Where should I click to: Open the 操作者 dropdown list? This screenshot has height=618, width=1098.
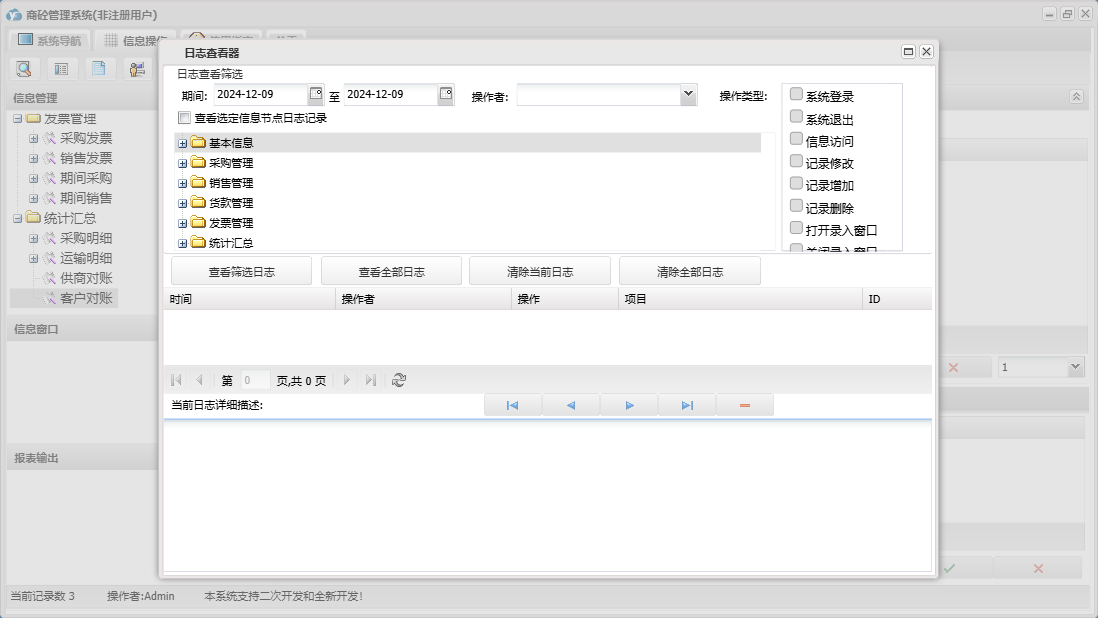tap(688, 94)
